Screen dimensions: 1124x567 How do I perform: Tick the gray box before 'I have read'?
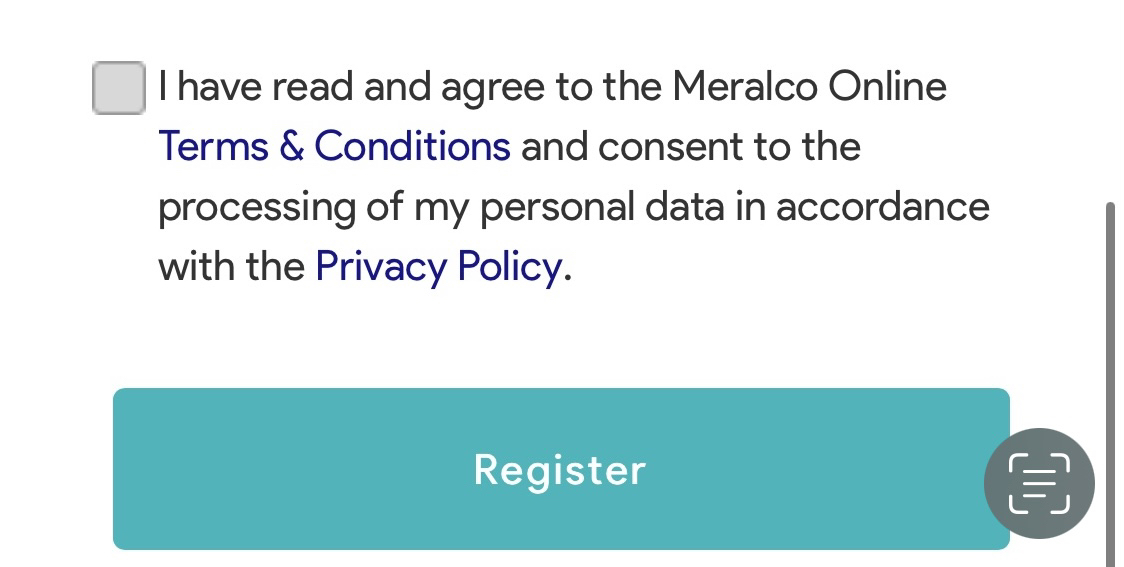[119, 87]
